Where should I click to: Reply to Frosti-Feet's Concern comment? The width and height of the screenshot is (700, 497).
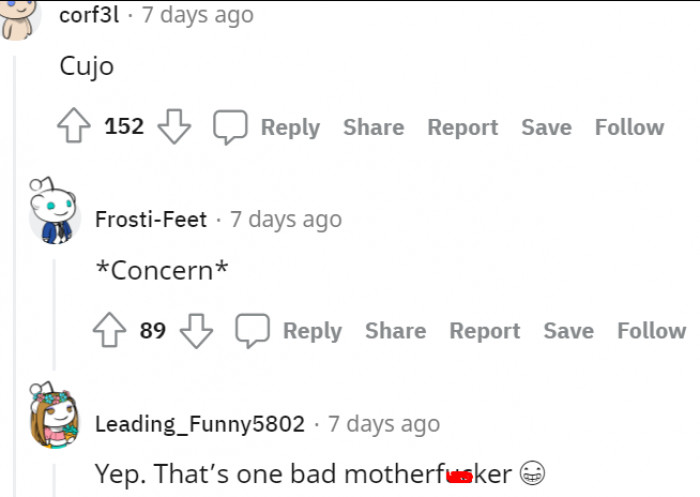[312, 330]
